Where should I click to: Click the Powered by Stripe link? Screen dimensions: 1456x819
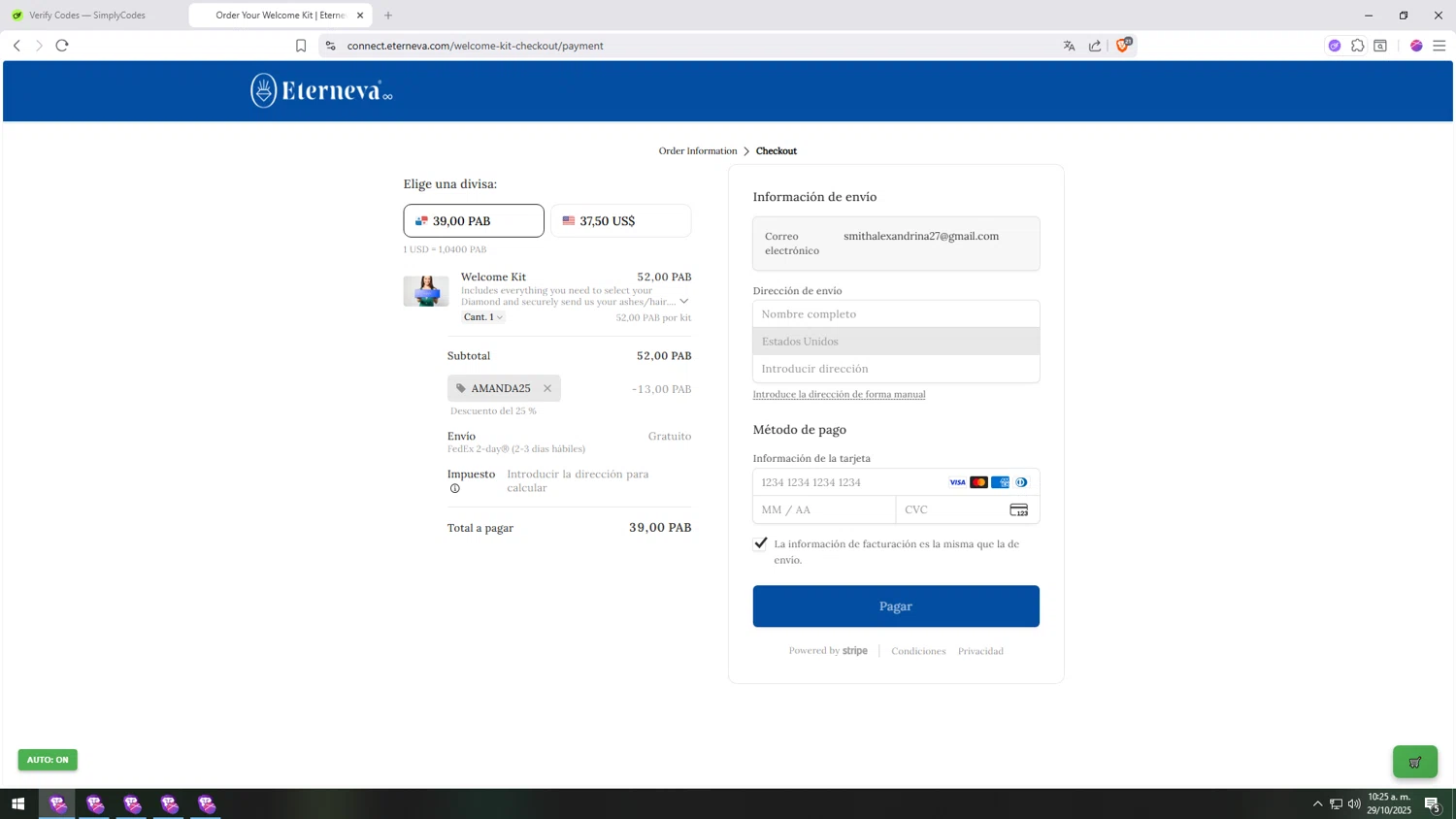tap(828, 651)
